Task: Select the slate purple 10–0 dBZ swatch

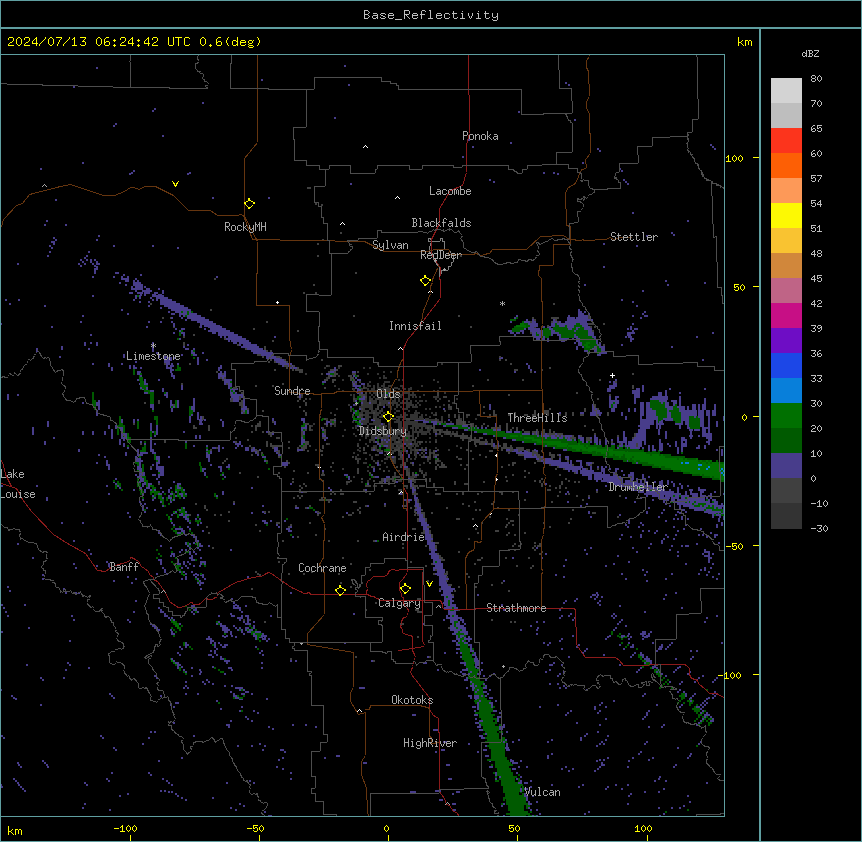Action: 786,466
